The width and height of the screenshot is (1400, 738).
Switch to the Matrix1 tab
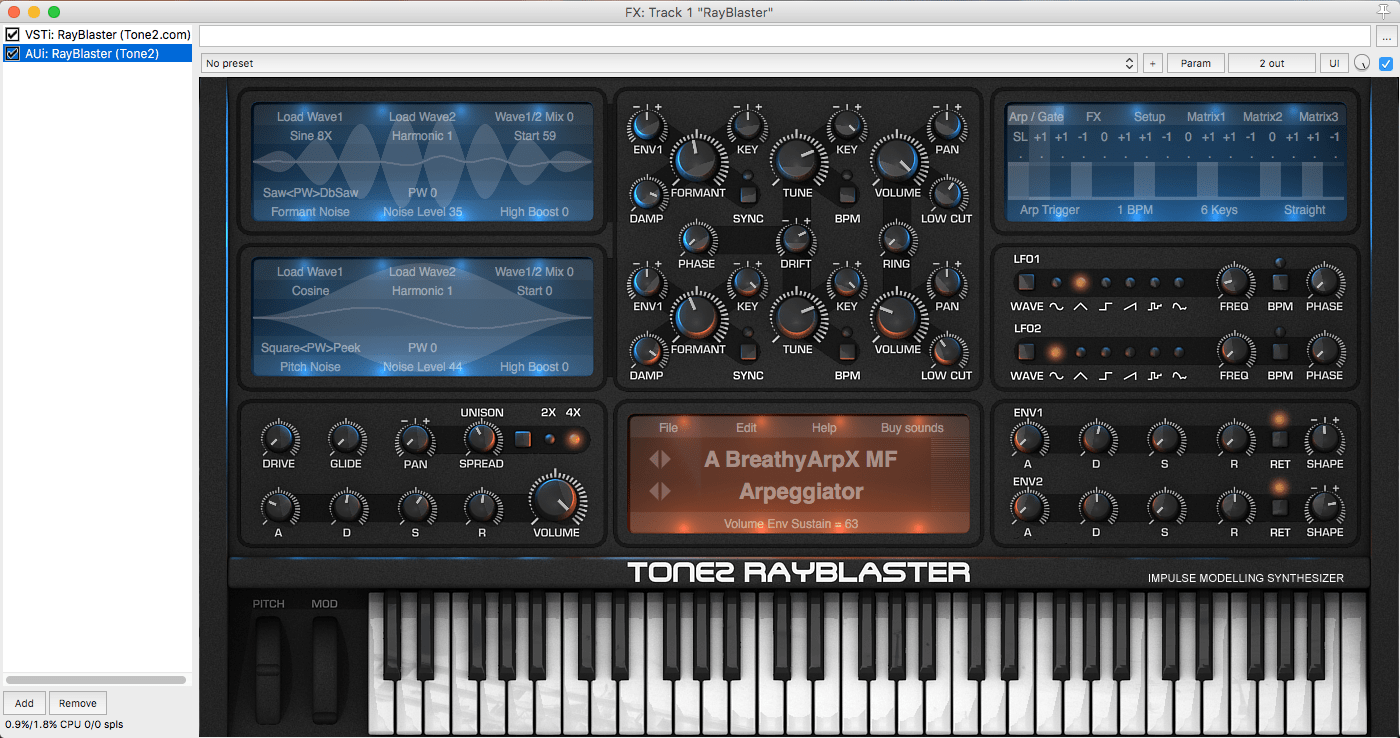pos(1206,117)
